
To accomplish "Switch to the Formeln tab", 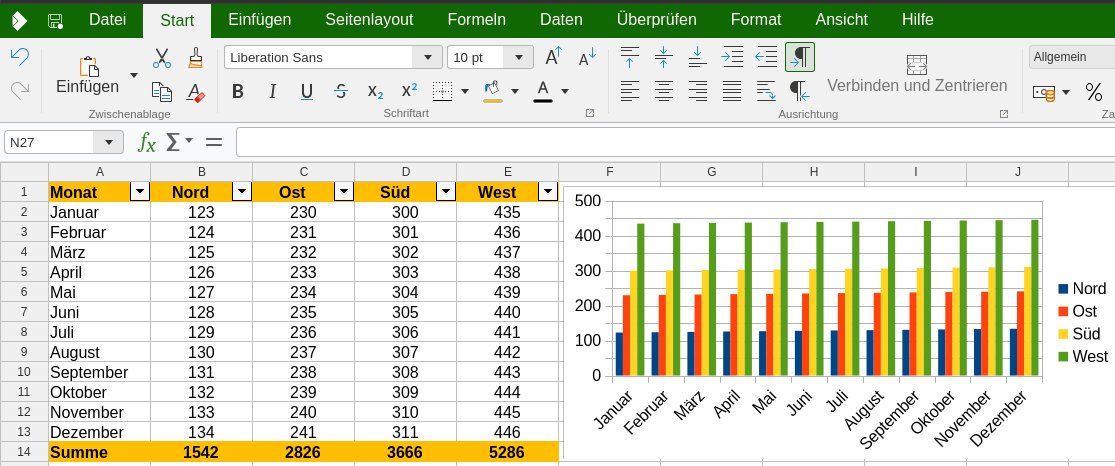I will pyautogui.click(x=476, y=20).
